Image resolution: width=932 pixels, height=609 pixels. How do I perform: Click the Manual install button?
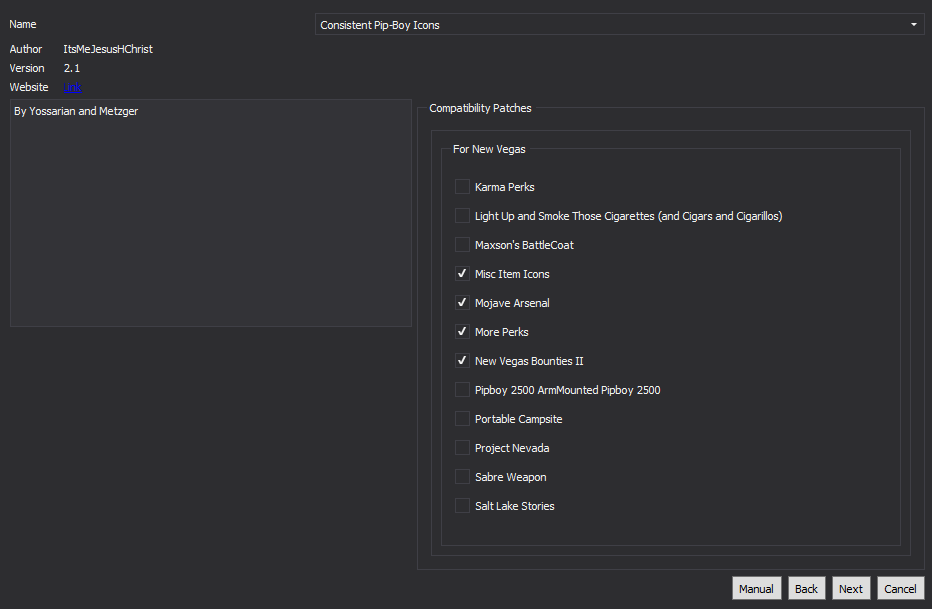click(x=756, y=588)
